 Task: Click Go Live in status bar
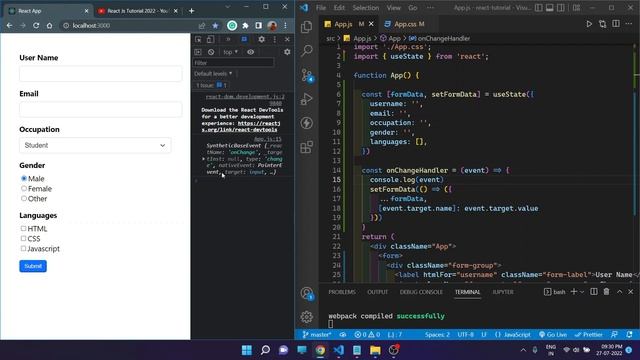tap(553, 335)
